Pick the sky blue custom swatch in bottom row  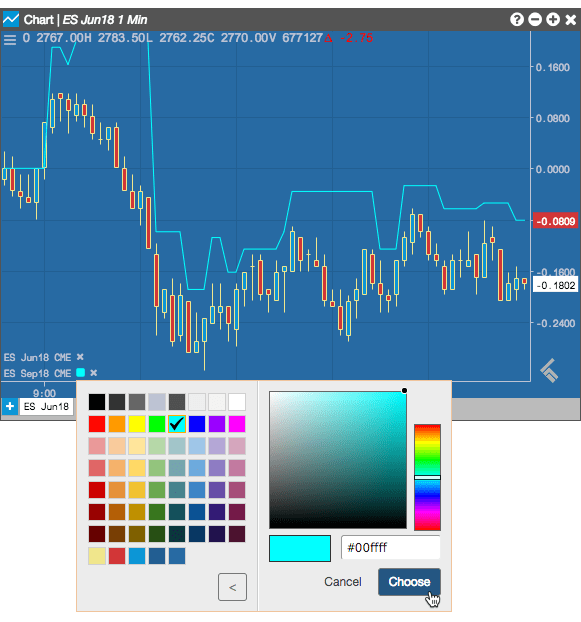pyautogui.click(x=137, y=556)
